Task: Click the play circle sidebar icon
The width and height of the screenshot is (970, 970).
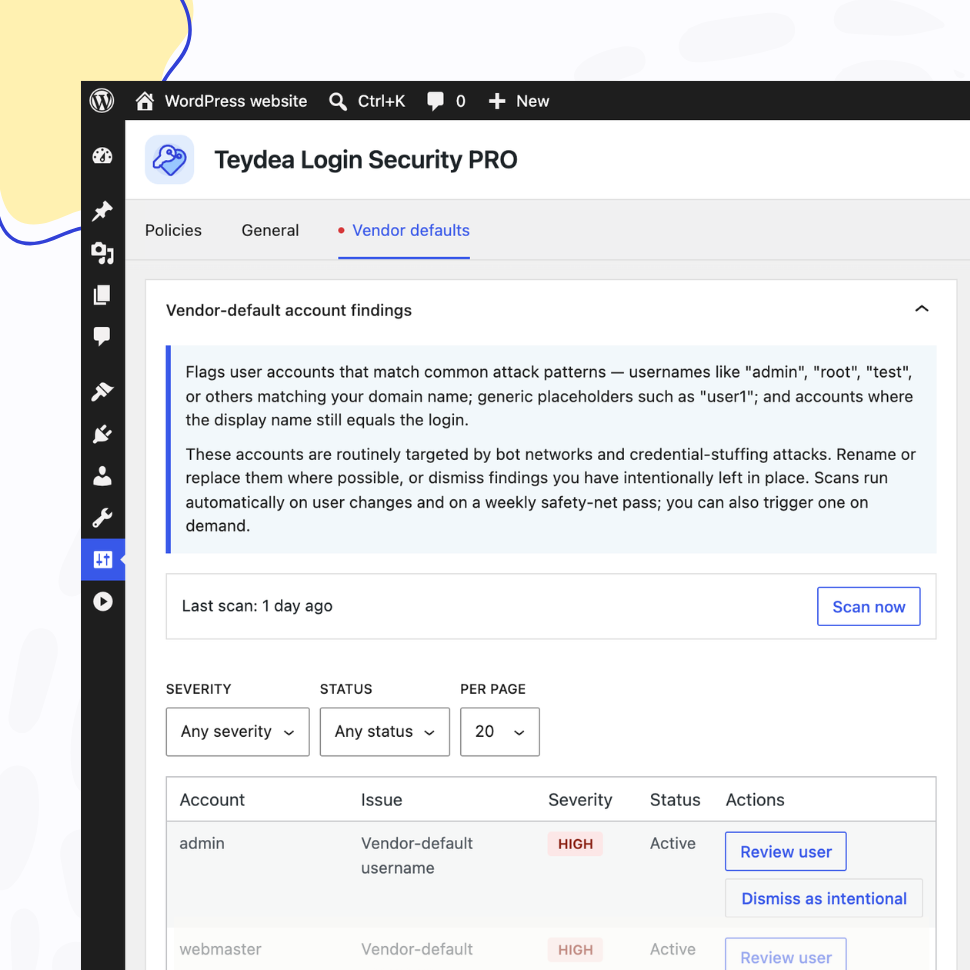Action: click(103, 602)
